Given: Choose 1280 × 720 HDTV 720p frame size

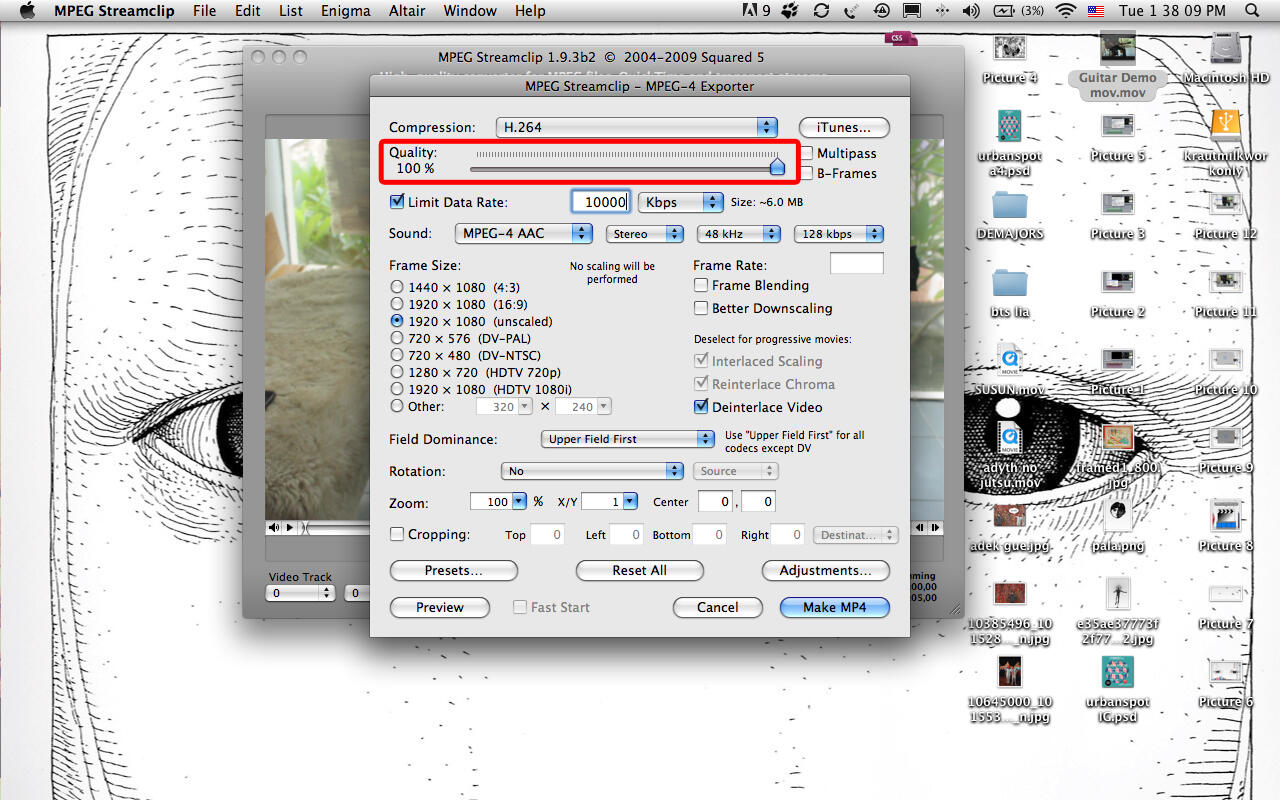Looking at the screenshot, I should [397, 372].
